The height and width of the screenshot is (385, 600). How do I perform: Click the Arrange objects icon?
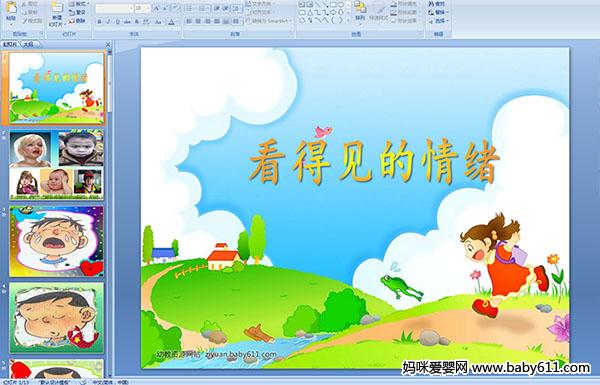[x=360, y=11]
